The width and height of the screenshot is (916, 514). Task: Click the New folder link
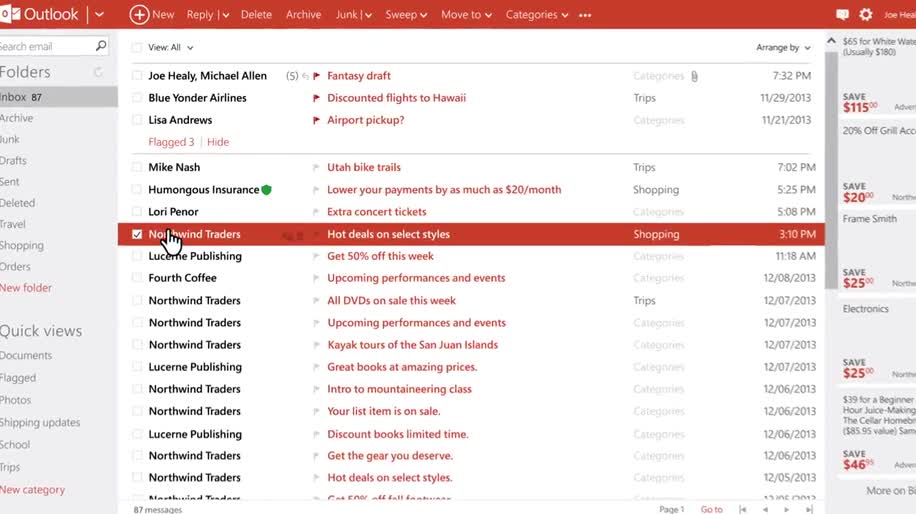[26, 288]
